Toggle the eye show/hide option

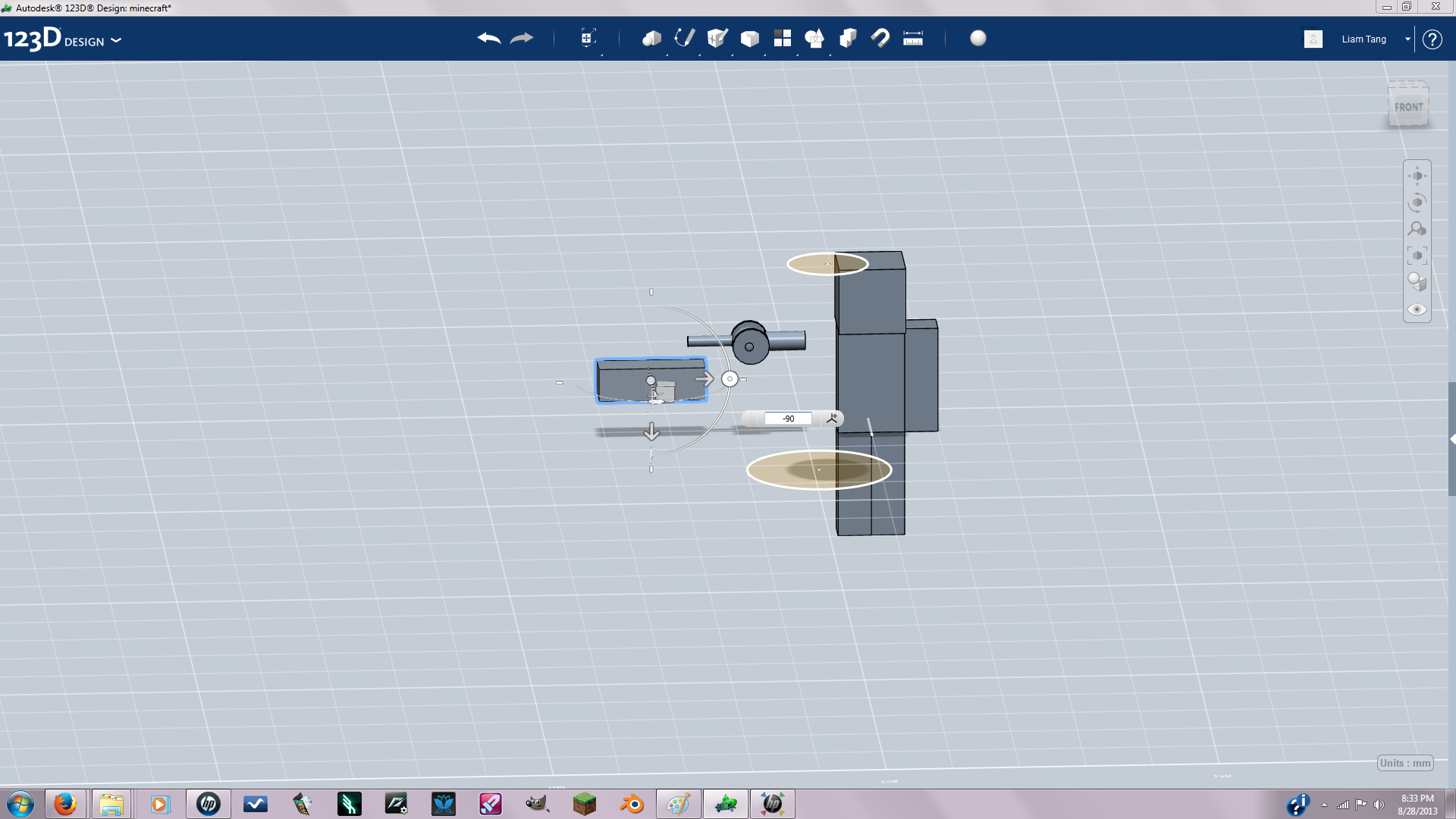1417,309
